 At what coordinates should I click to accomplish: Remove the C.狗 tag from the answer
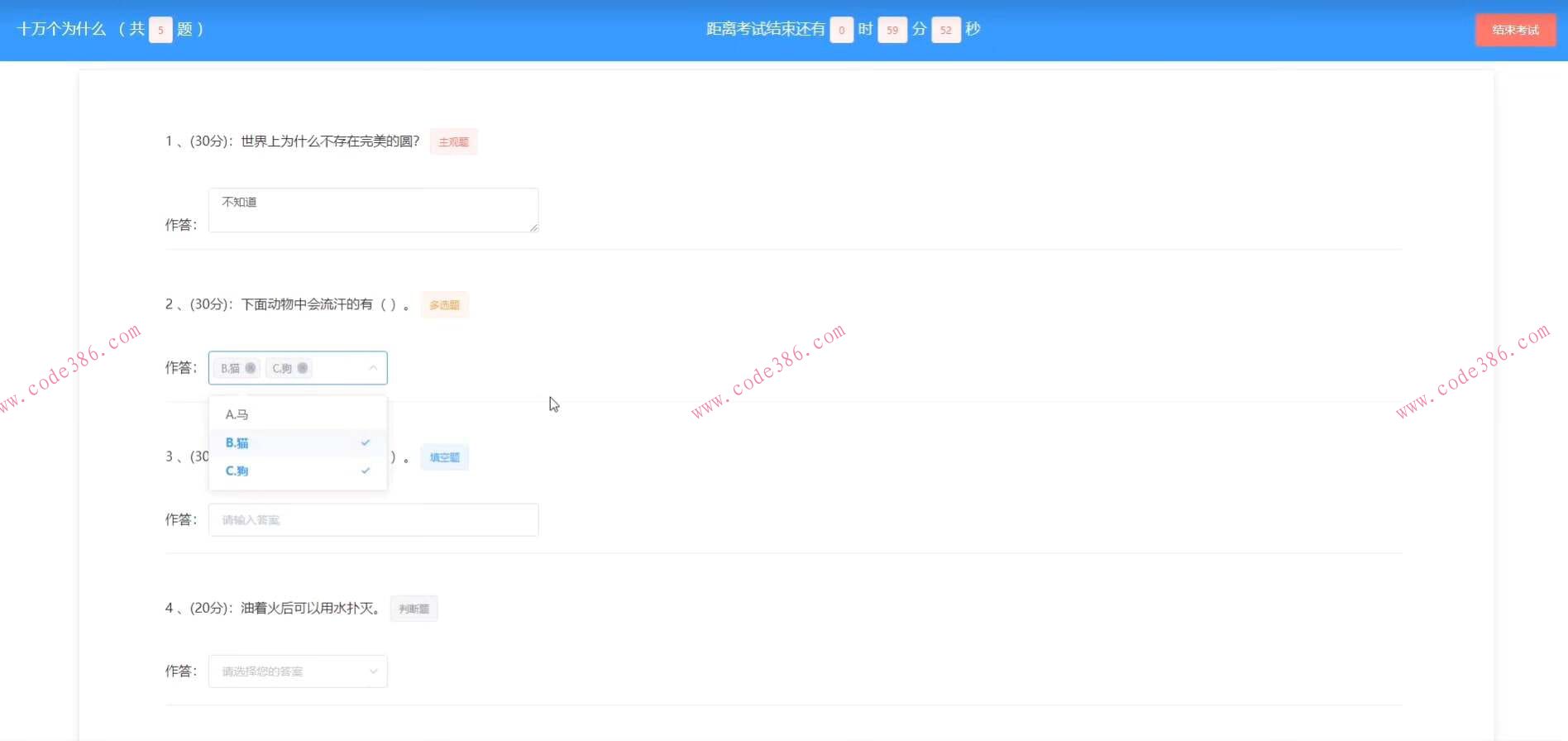point(303,368)
